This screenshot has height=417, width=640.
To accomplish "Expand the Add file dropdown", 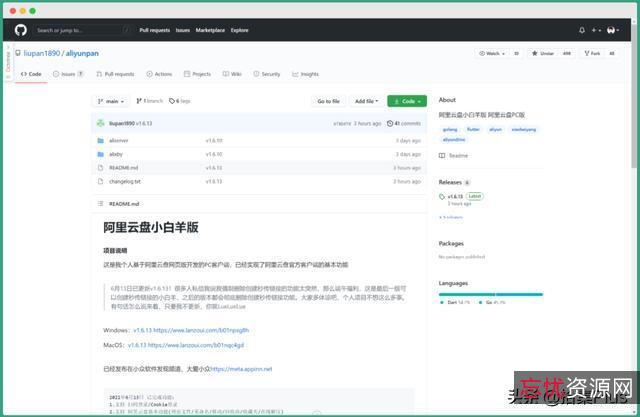I will click(x=367, y=101).
